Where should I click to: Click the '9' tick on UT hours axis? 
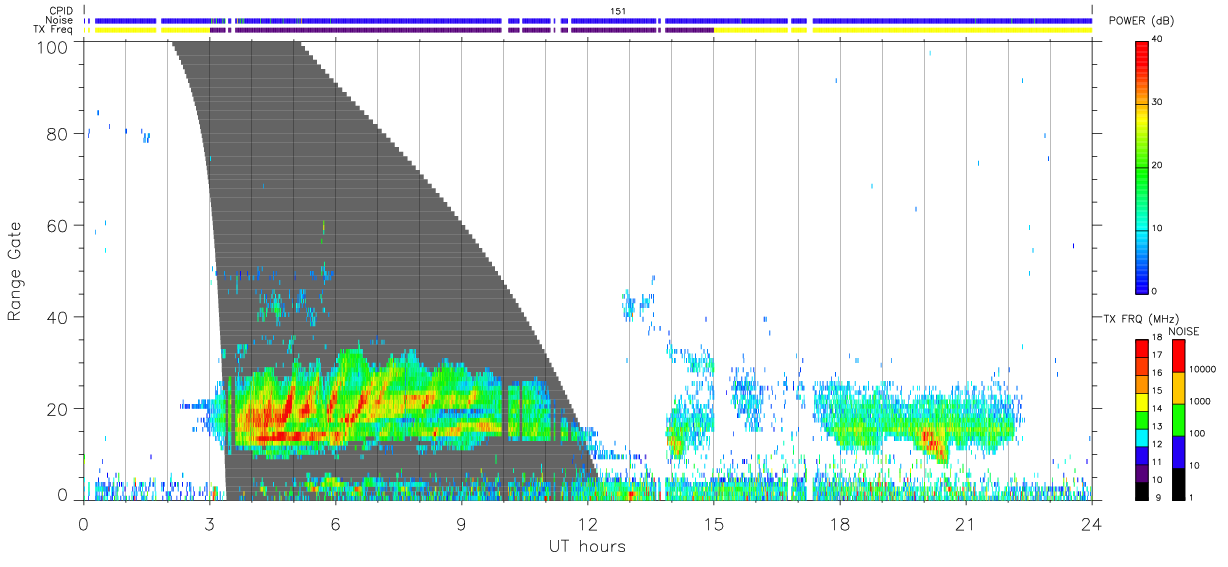click(x=461, y=523)
